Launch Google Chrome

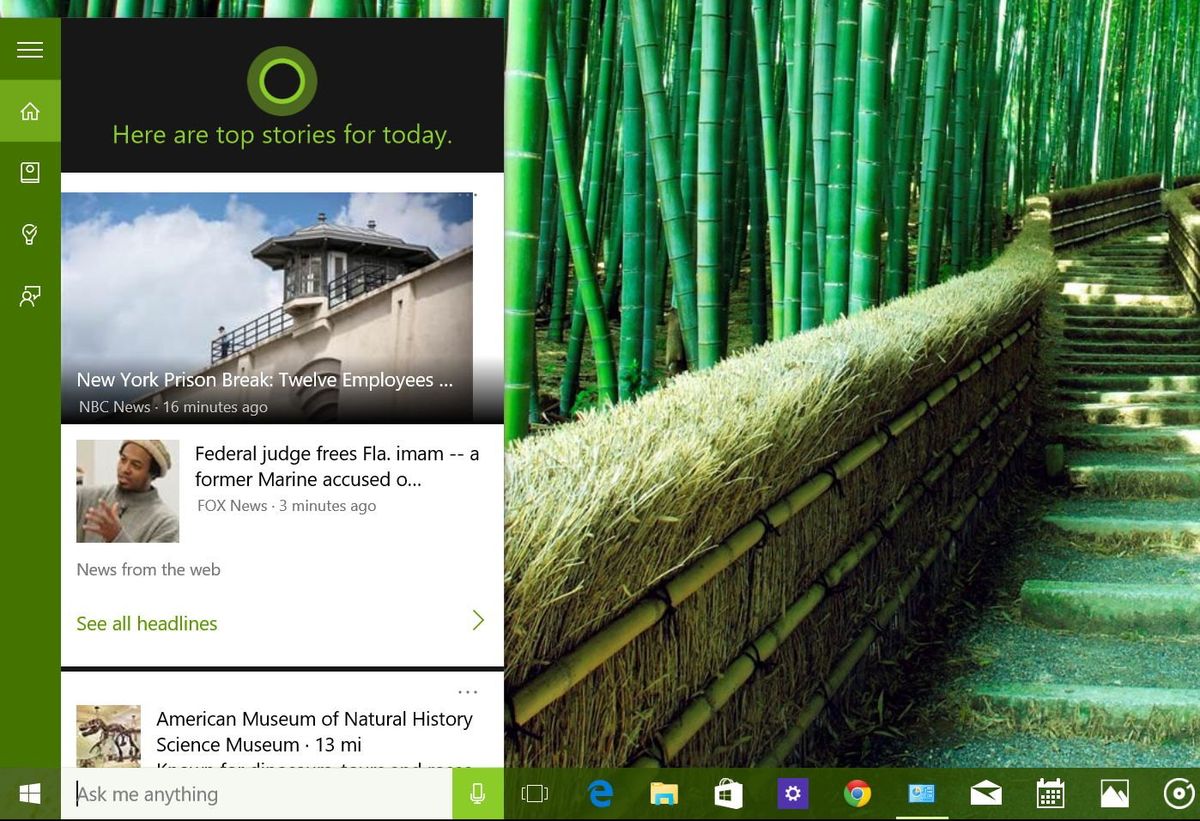(857, 793)
